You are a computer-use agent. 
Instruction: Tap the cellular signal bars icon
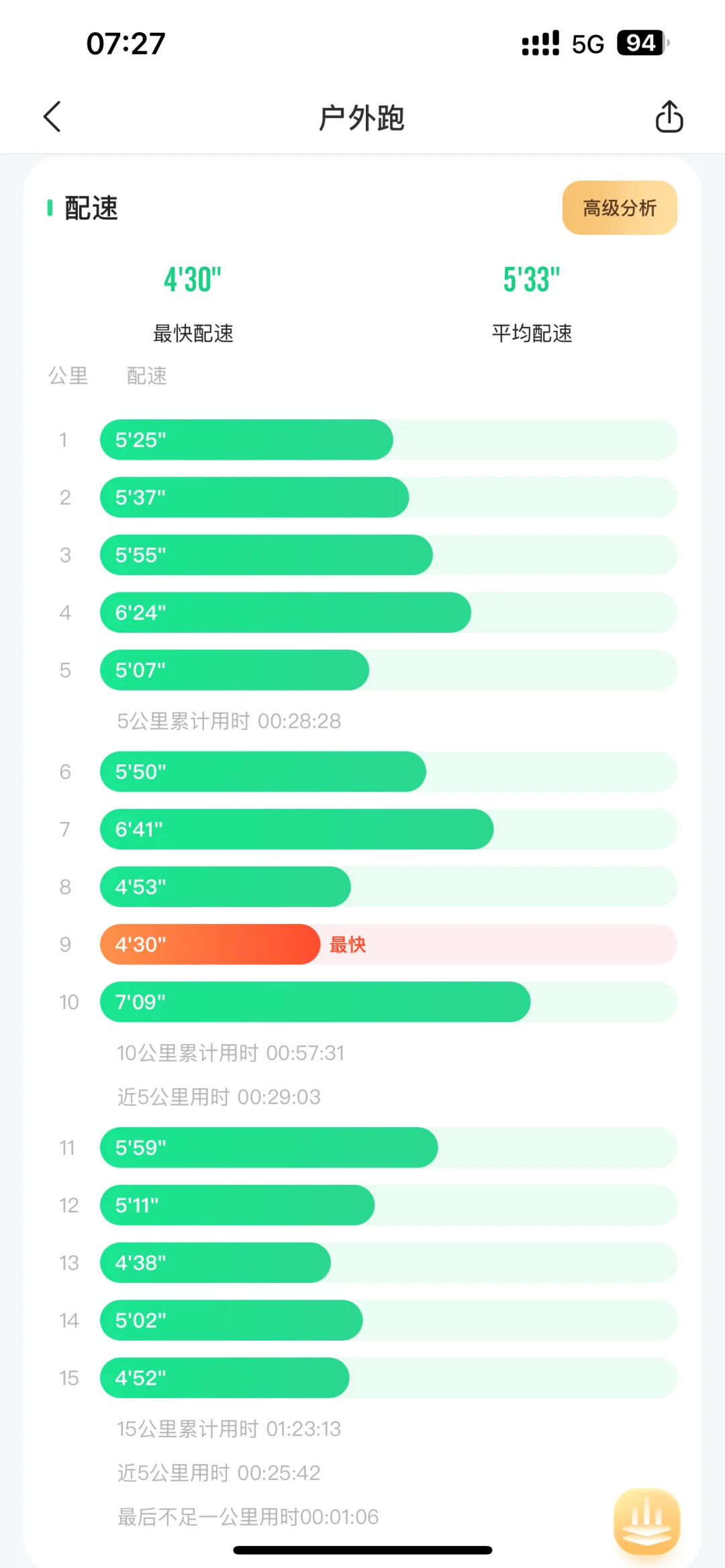[x=540, y=44]
